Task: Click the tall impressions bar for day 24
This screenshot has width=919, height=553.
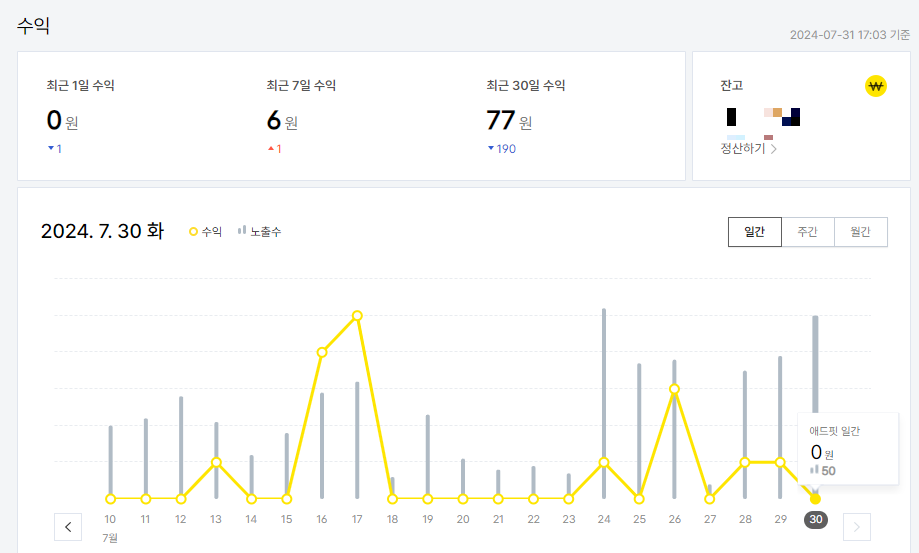Action: click(x=604, y=404)
